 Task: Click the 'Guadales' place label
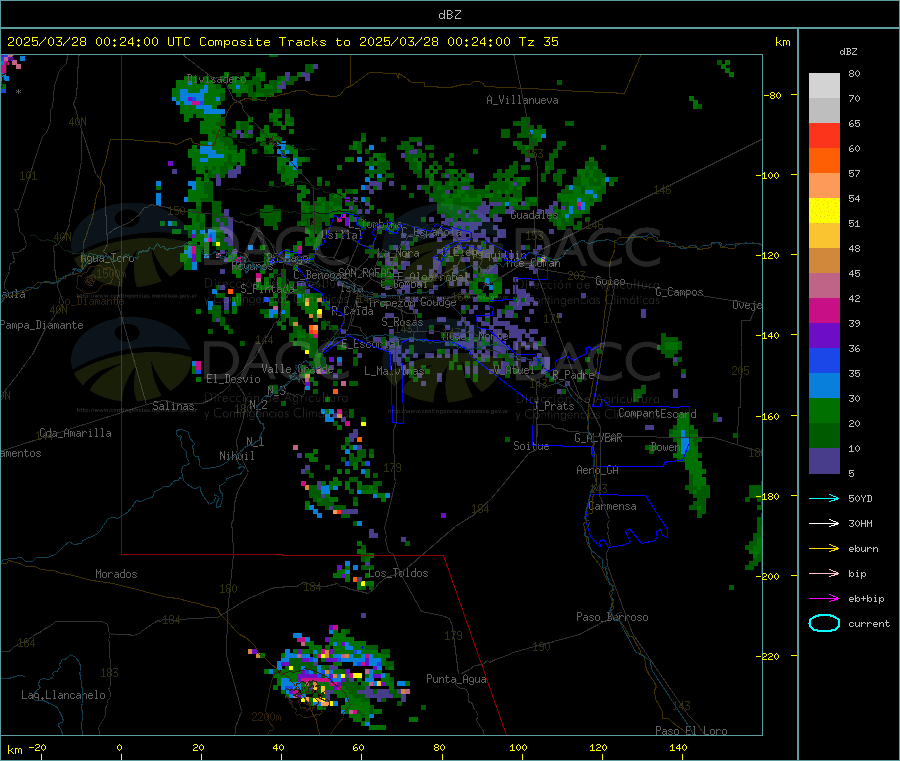(534, 215)
